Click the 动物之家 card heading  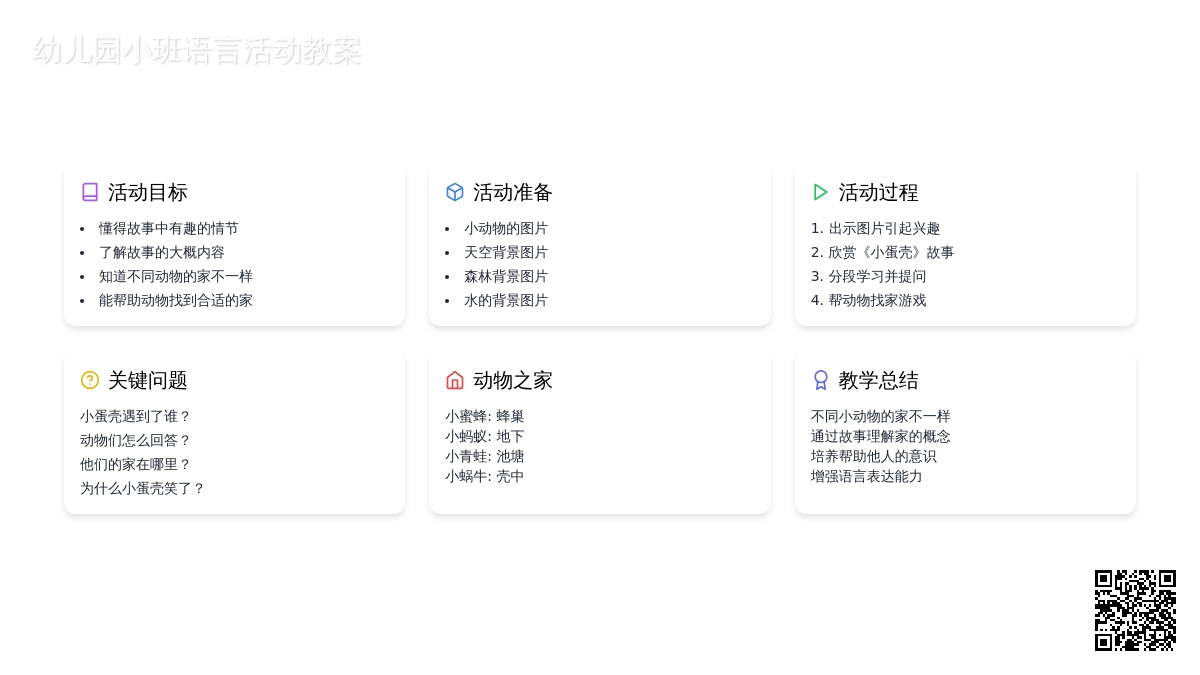[513, 380]
